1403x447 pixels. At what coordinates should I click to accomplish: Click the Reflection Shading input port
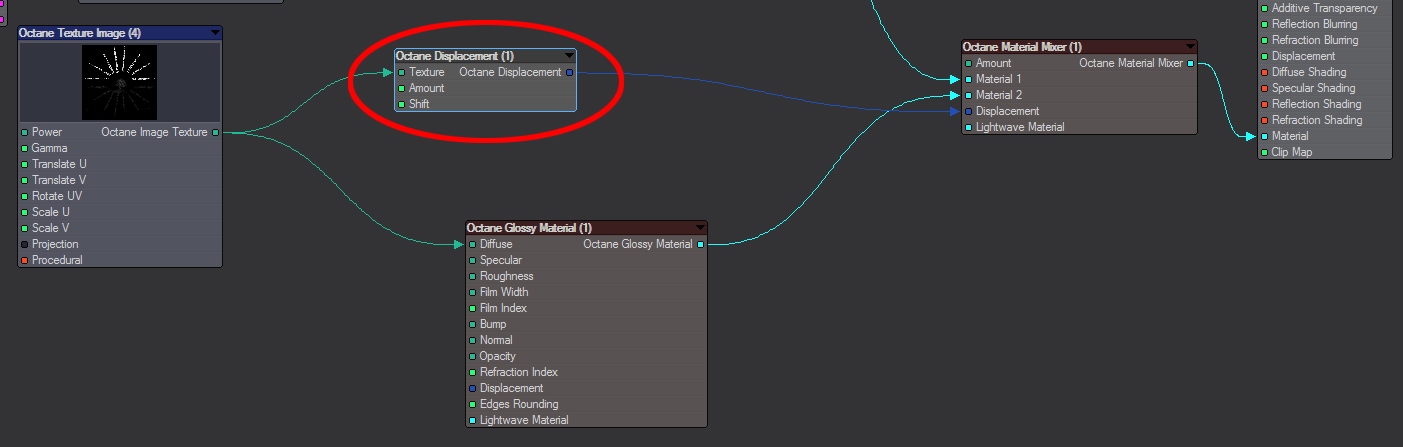(1265, 104)
